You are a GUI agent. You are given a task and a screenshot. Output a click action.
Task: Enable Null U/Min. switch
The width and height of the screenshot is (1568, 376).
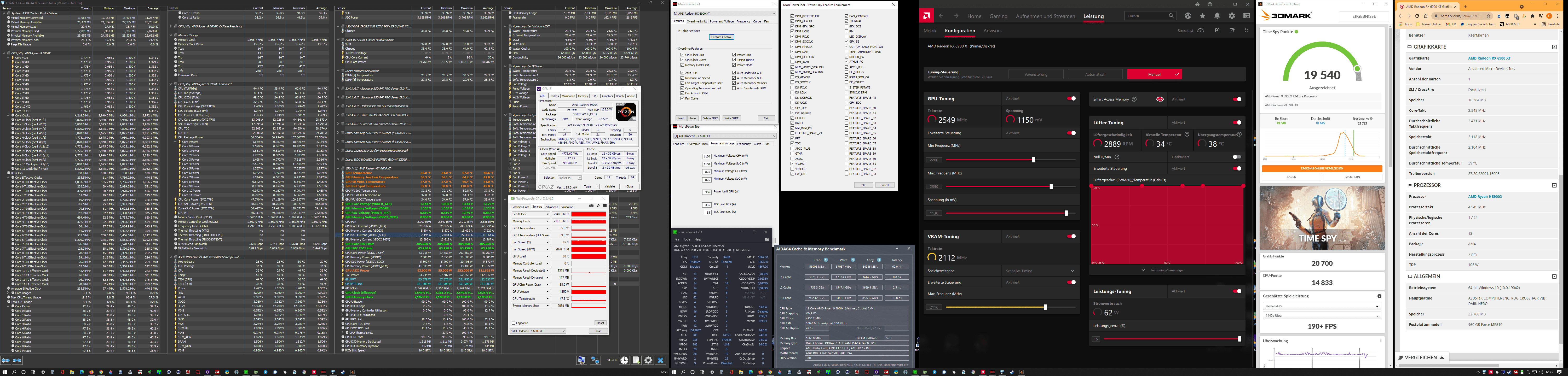point(1237,157)
